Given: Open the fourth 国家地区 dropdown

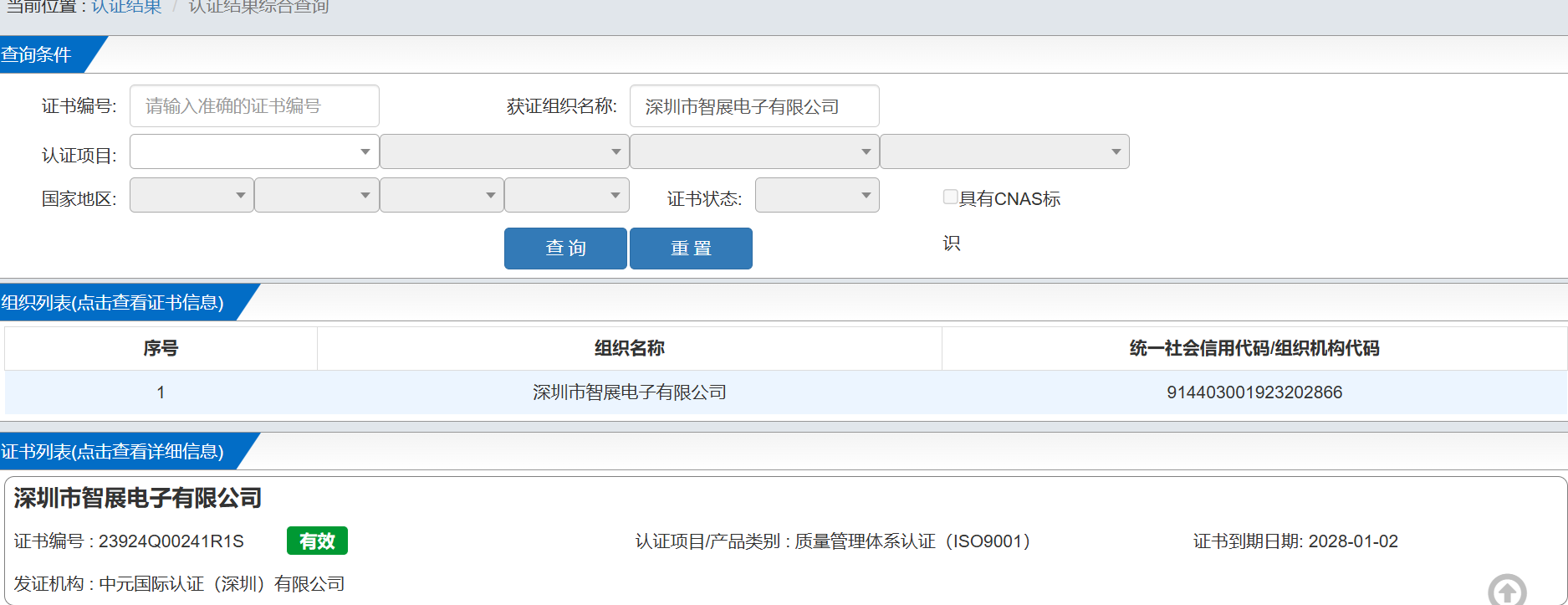Looking at the screenshot, I should [567, 195].
